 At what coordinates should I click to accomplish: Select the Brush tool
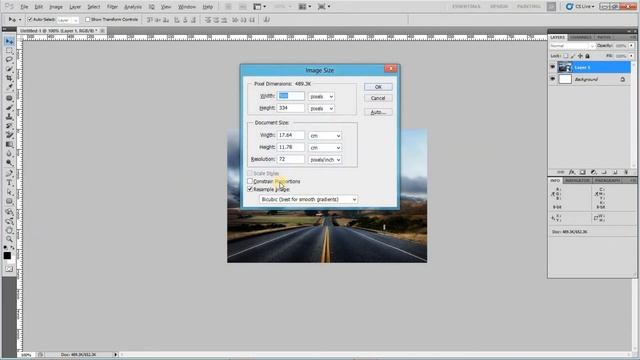pos(9,108)
